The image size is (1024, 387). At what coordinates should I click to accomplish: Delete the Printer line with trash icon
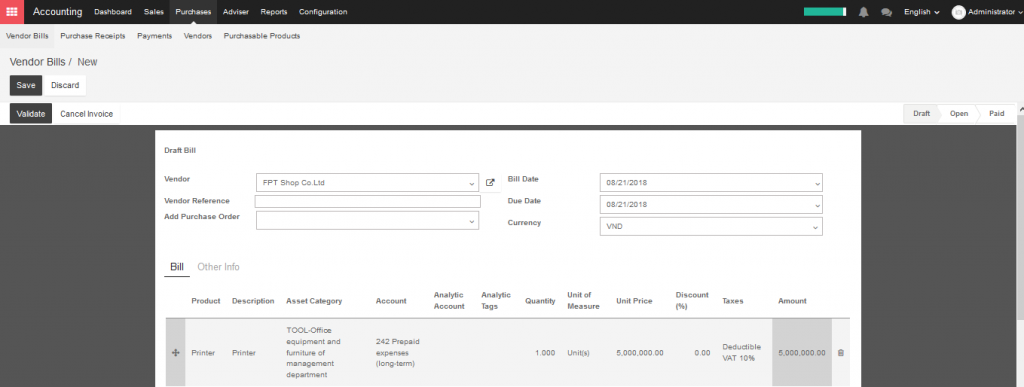(840, 352)
